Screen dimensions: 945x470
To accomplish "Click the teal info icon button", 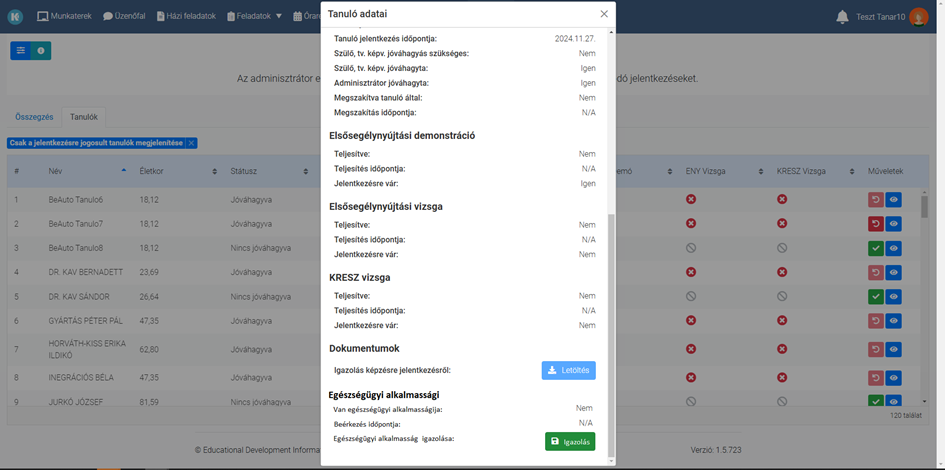I will point(41,51).
